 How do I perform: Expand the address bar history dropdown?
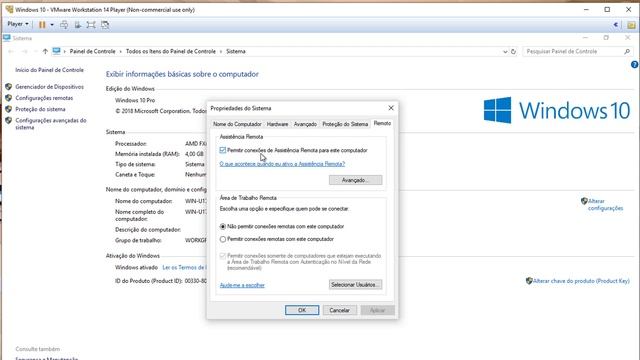coord(505,51)
